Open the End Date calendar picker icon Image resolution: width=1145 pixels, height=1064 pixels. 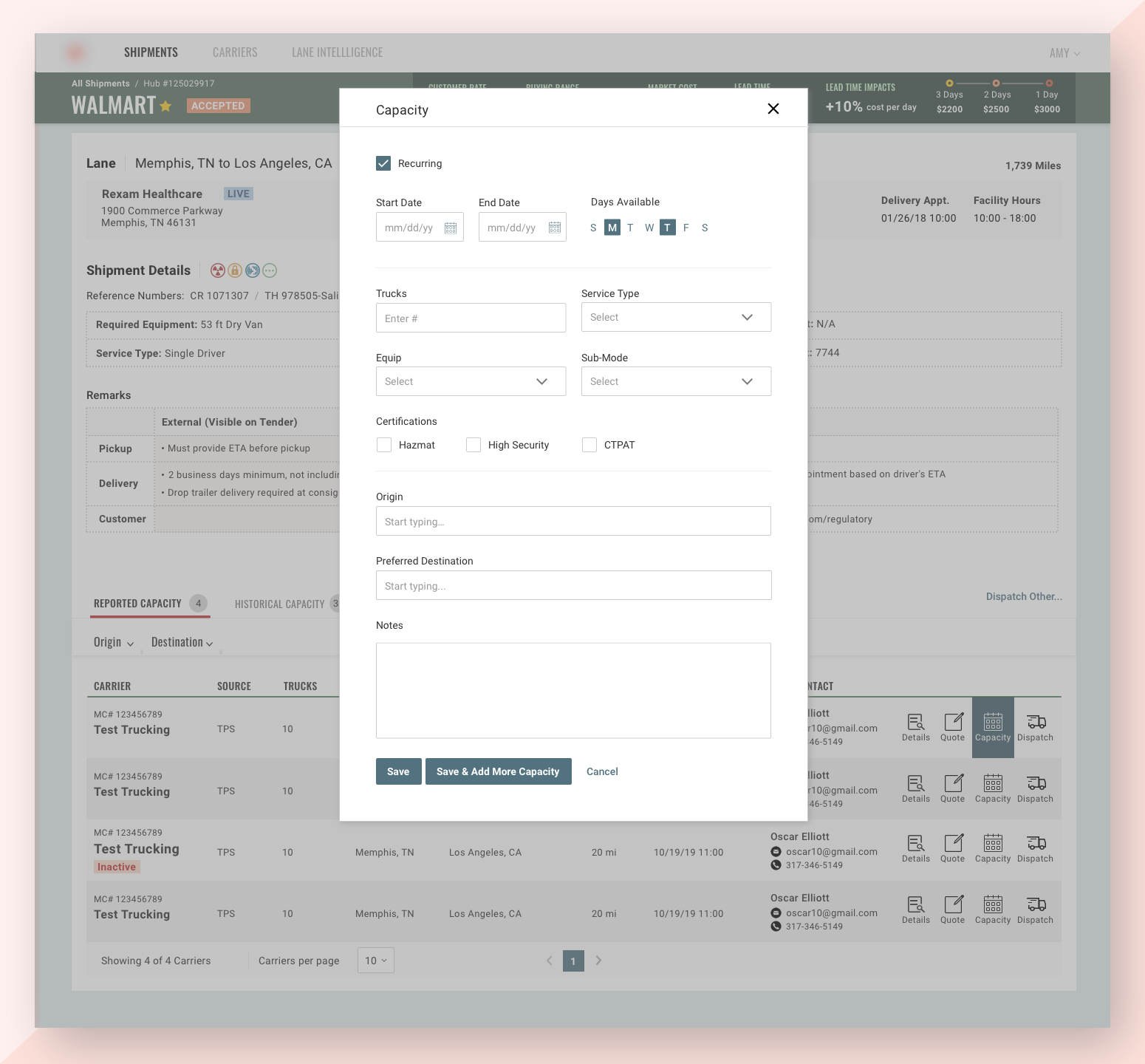555,228
